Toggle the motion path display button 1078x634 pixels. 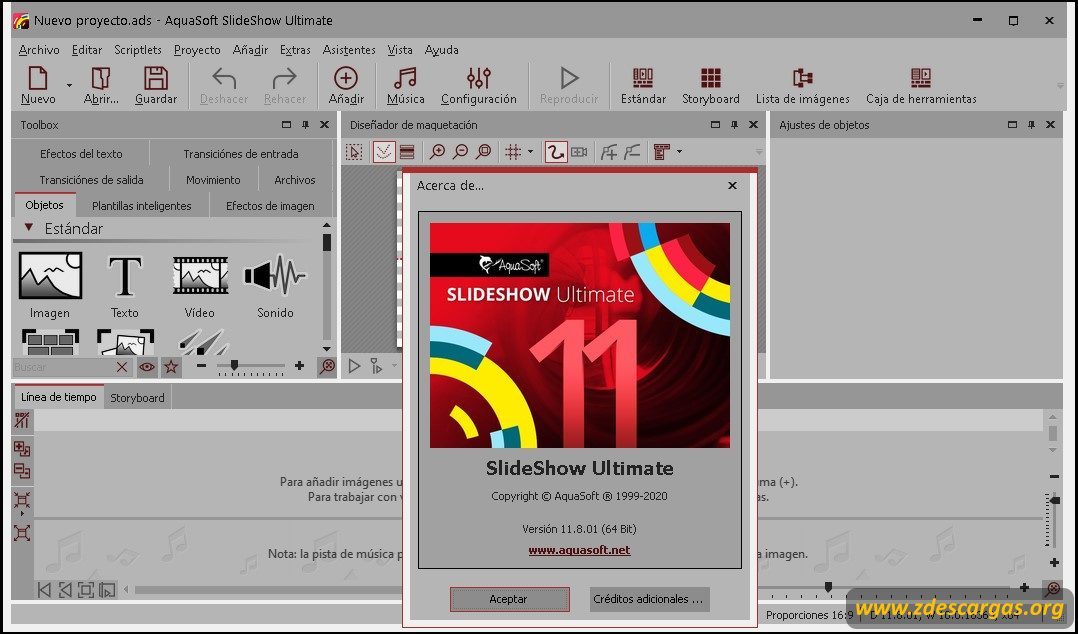click(x=384, y=152)
